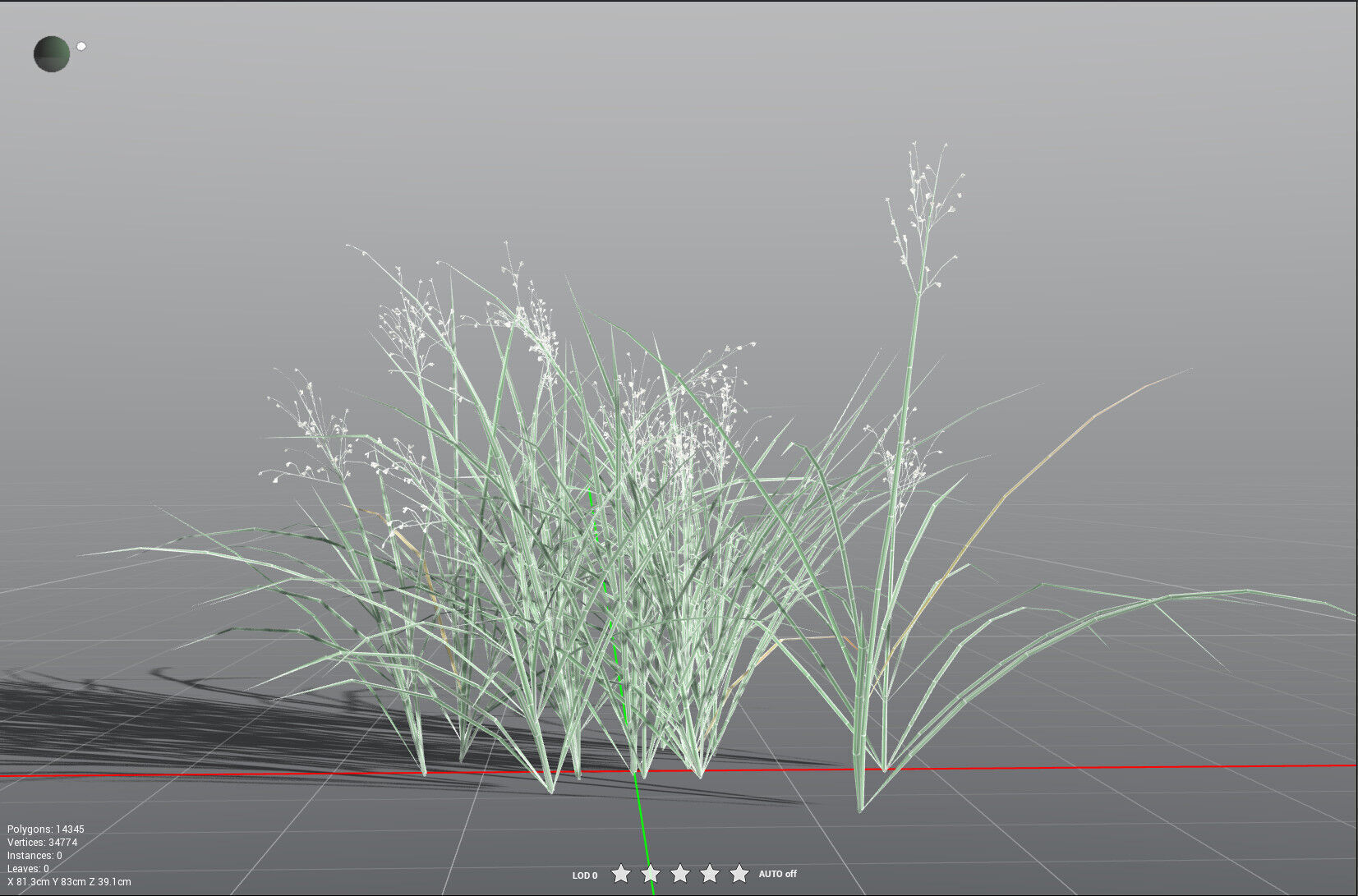Screen dimensions: 1358x896
Task: Click the Leaves: 0 readout
Action: point(28,869)
